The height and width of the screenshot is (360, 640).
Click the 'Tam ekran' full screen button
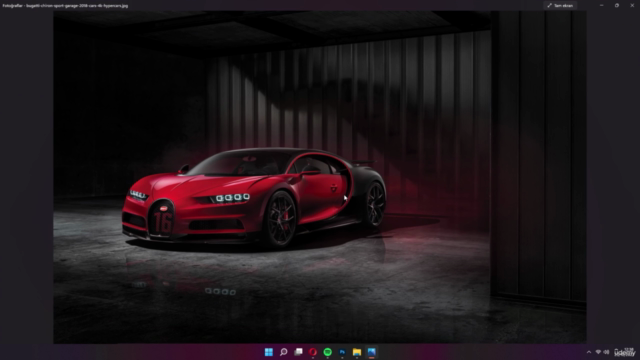[560, 5]
